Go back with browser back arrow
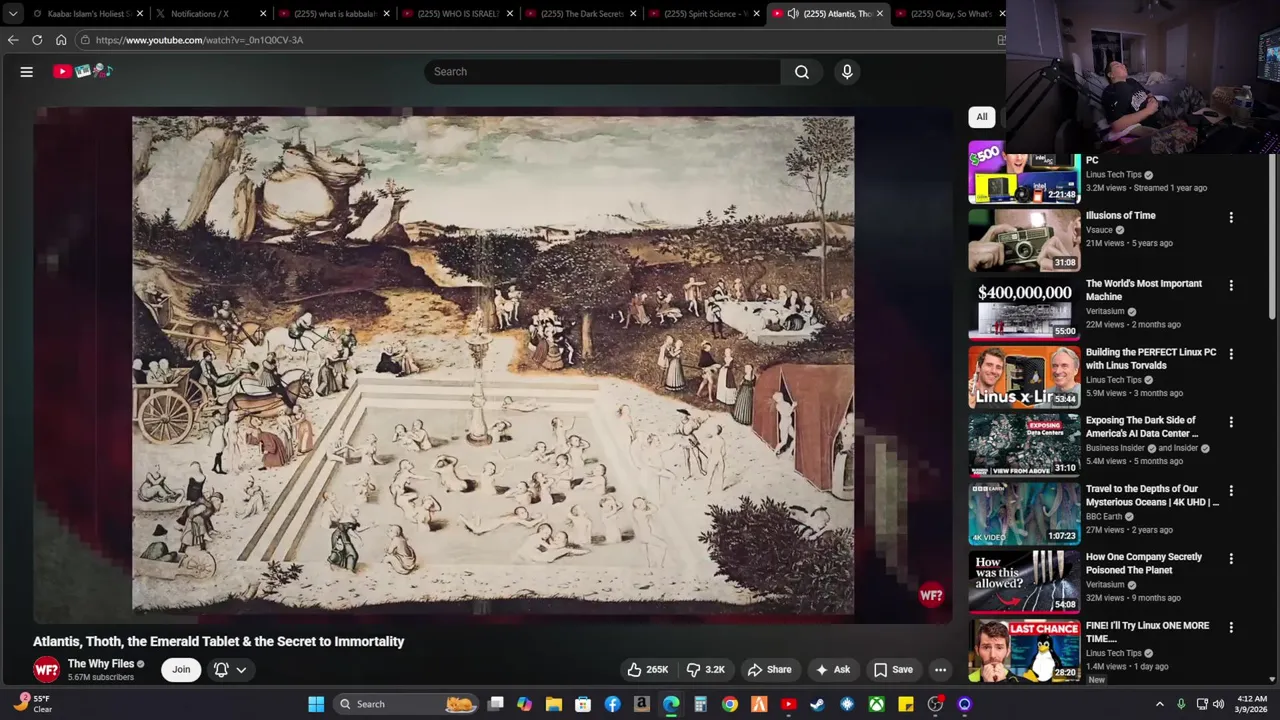Image resolution: width=1280 pixels, height=720 pixels. tap(13, 40)
